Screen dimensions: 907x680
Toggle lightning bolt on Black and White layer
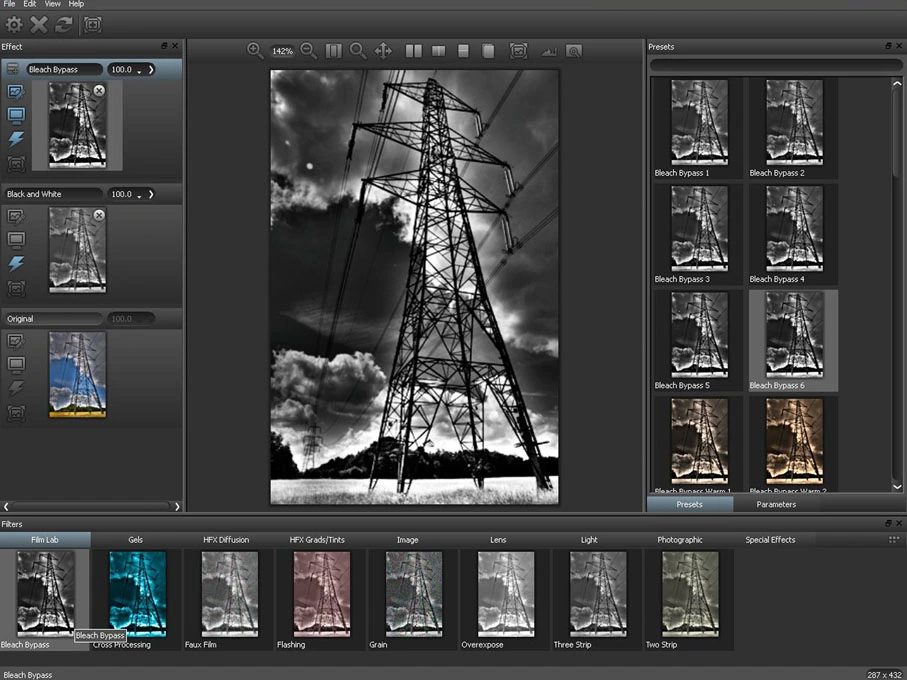[16, 264]
